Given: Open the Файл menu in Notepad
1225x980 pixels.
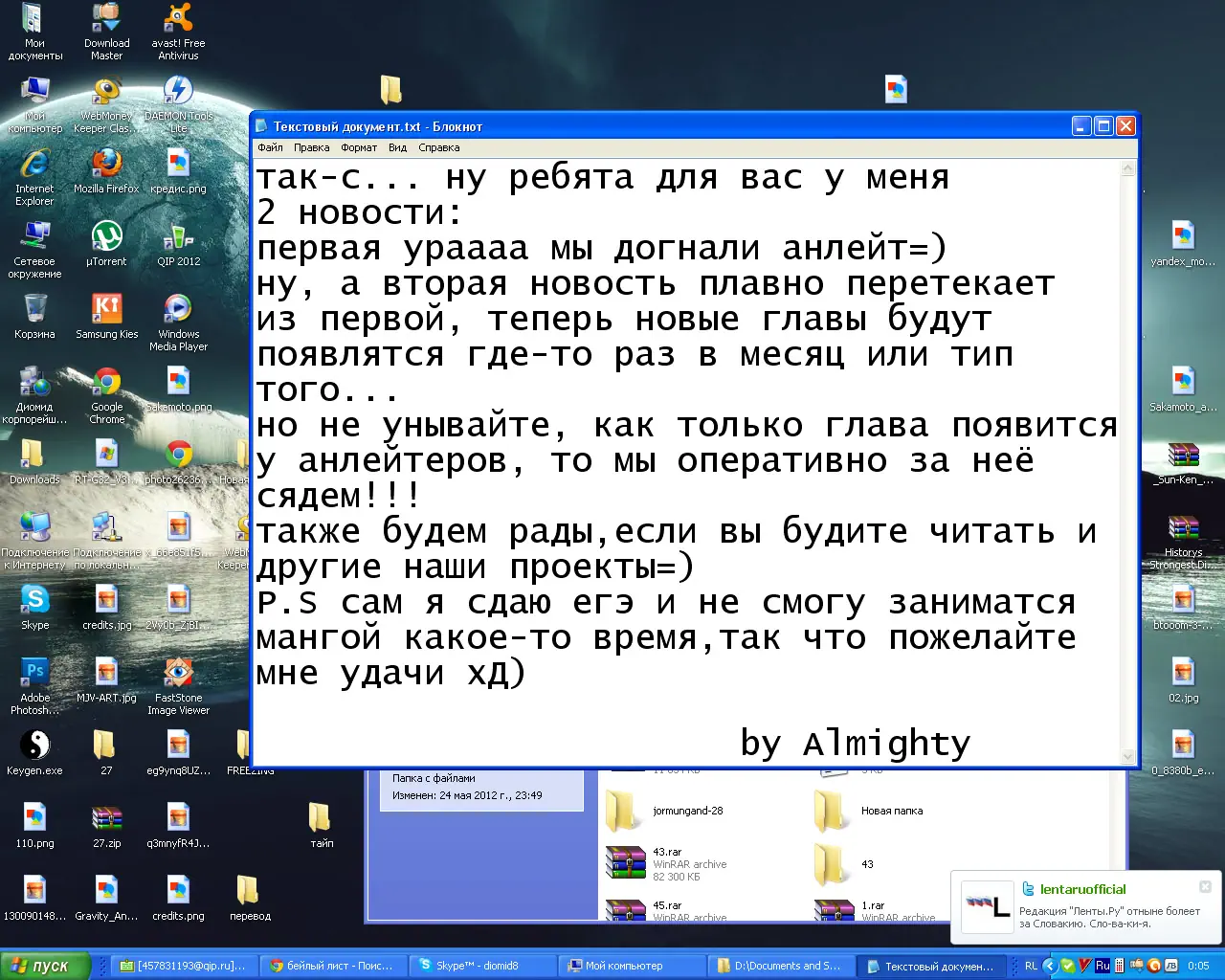Looking at the screenshot, I should point(270,147).
